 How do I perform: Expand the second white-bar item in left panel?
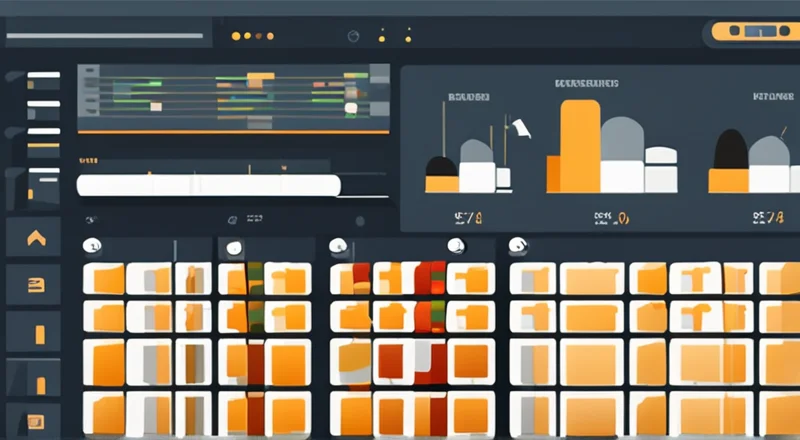coord(45,103)
